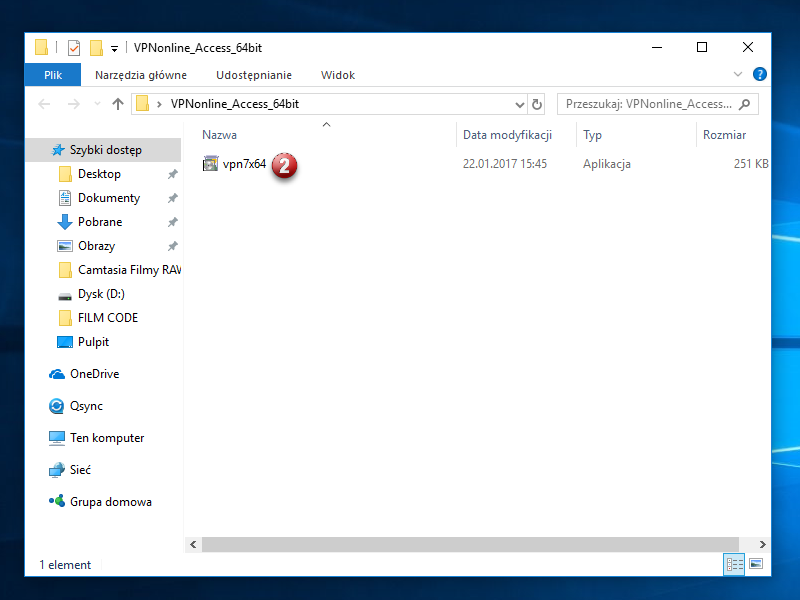Unpin Desktop using its pin icon
This screenshot has width=800, height=600.
click(x=172, y=174)
